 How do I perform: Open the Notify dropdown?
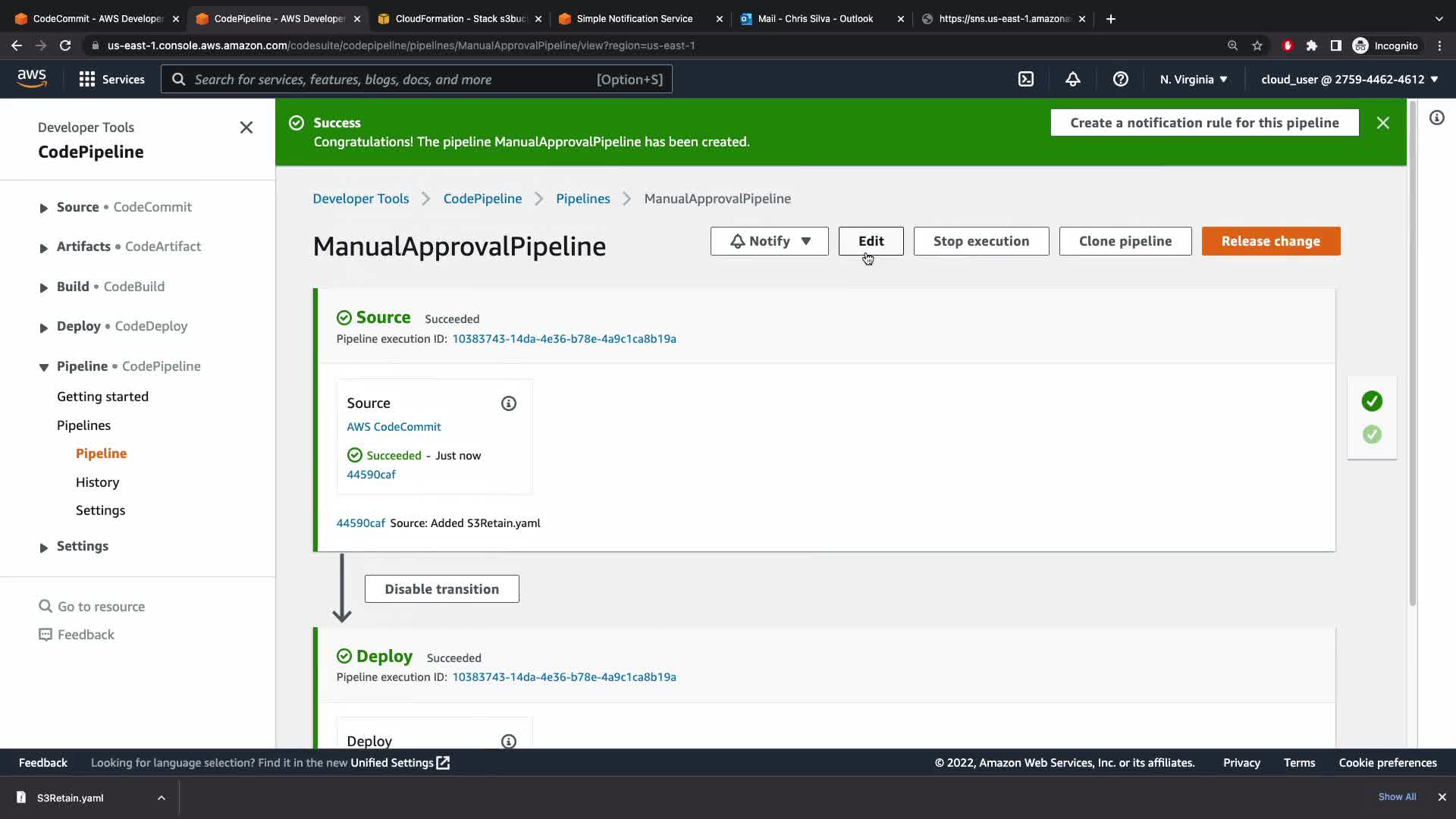tap(769, 241)
